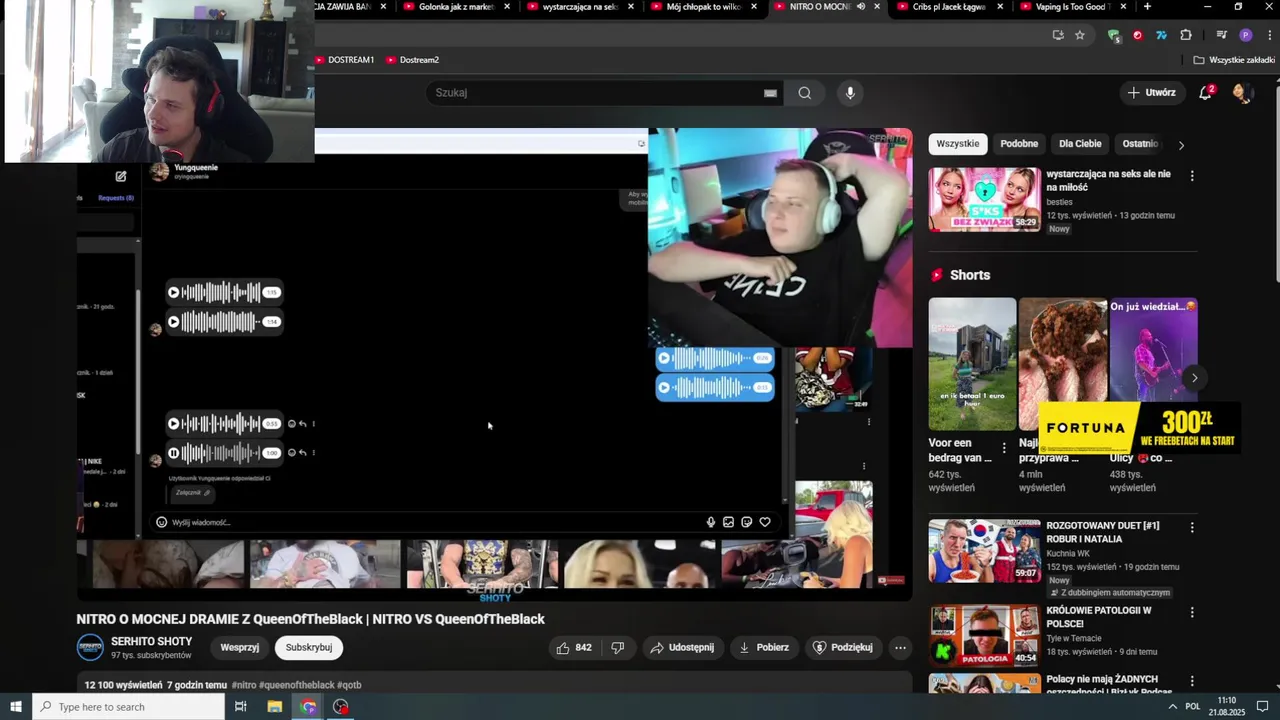Open KRÓLOWE PATOLOGII W POLSCE thumbnail
The image size is (1280, 720).
[x=985, y=636]
